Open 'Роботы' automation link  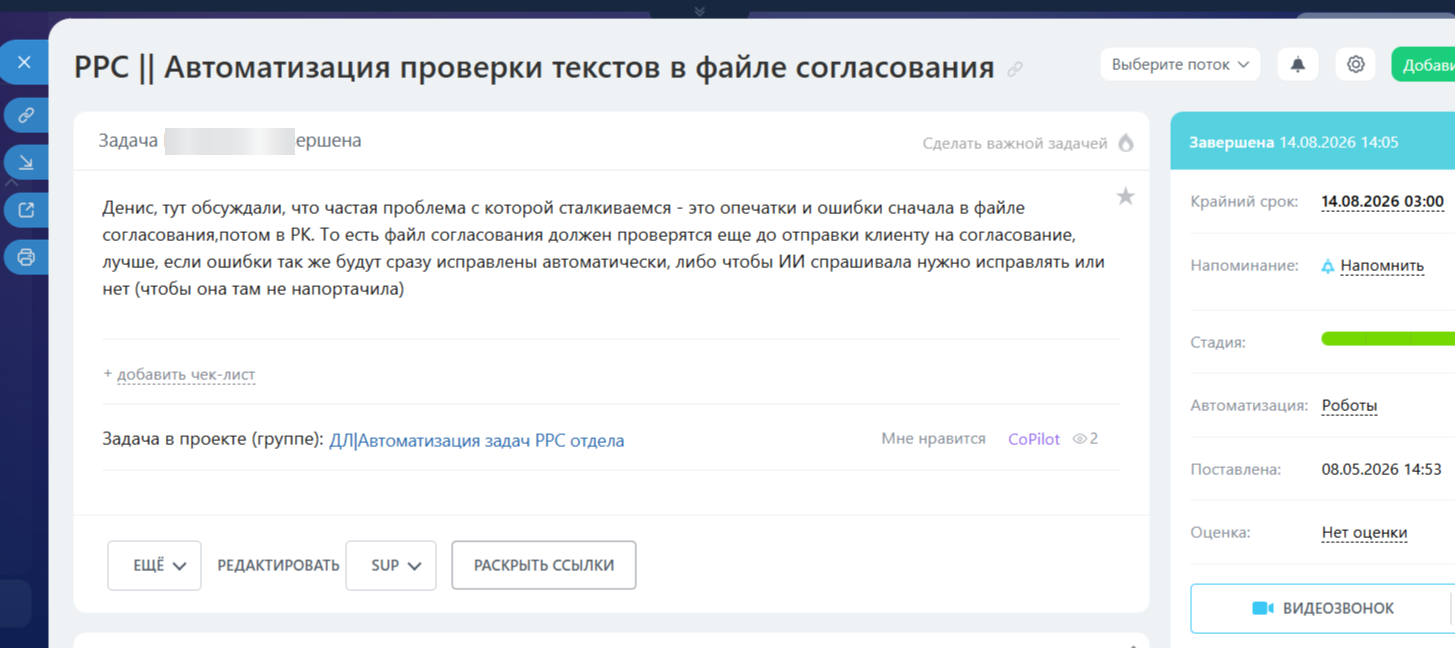coord(1349,406)
